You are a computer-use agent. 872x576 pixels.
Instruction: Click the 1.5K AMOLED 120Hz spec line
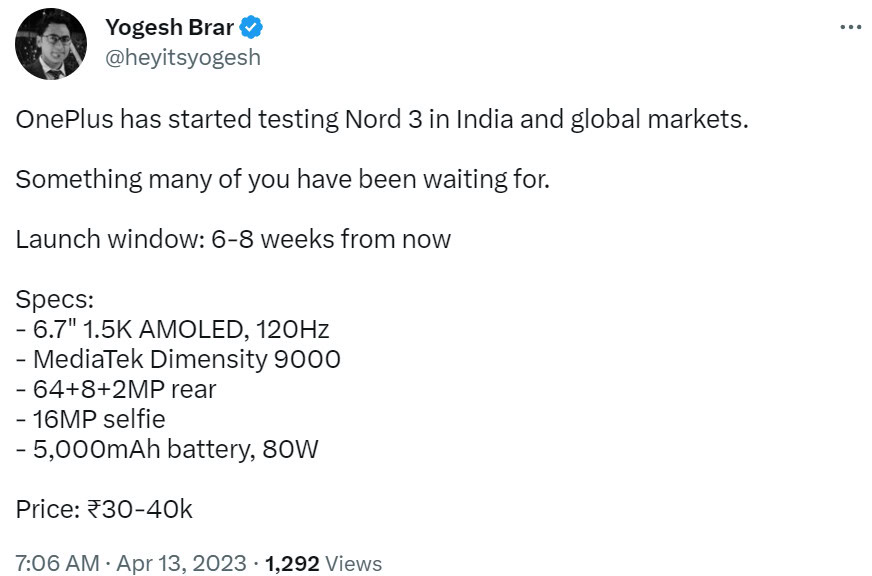(x=172, y=329)
